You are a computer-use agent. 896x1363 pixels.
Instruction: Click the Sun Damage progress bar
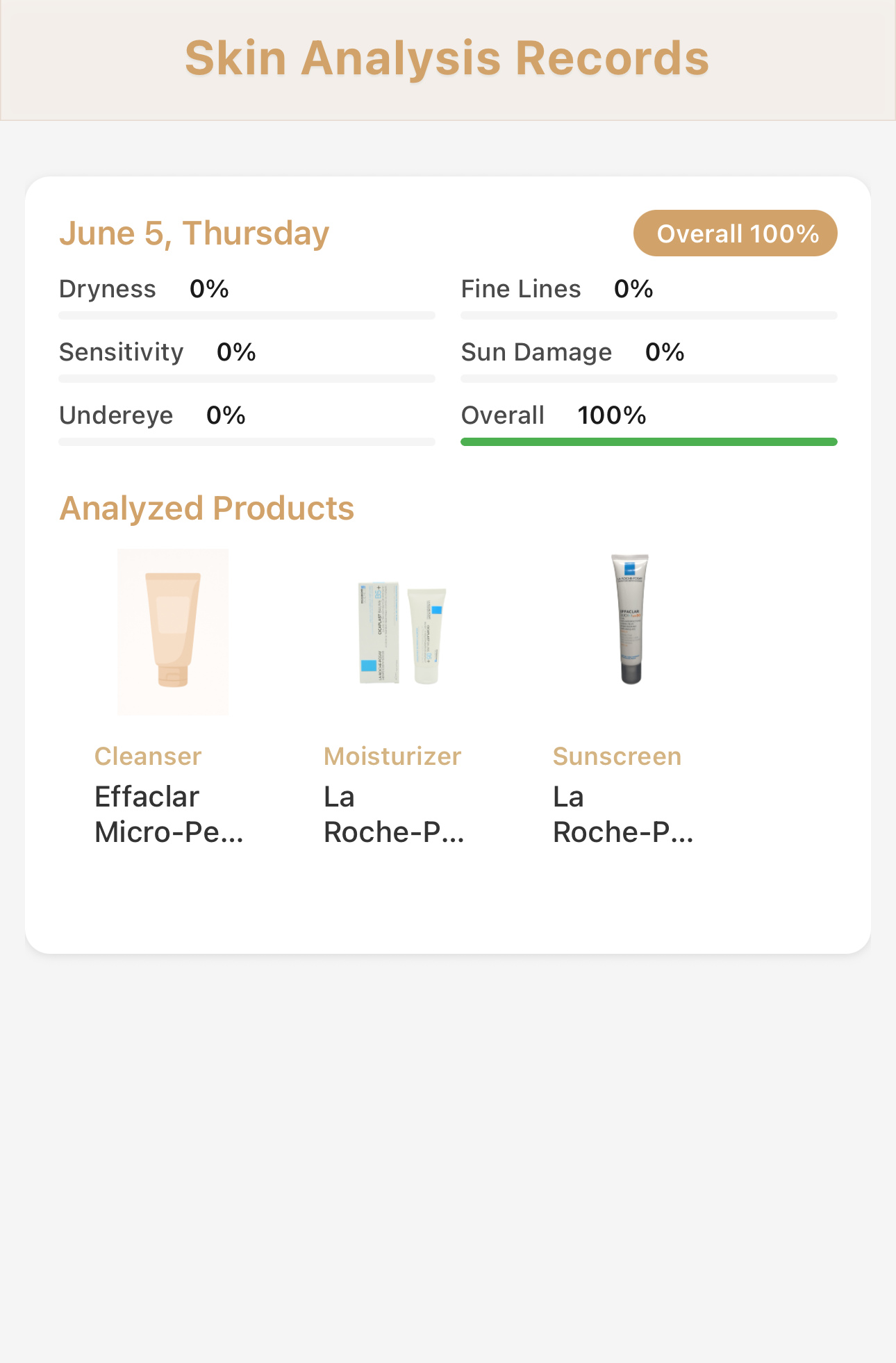click(x=649, y=379)
